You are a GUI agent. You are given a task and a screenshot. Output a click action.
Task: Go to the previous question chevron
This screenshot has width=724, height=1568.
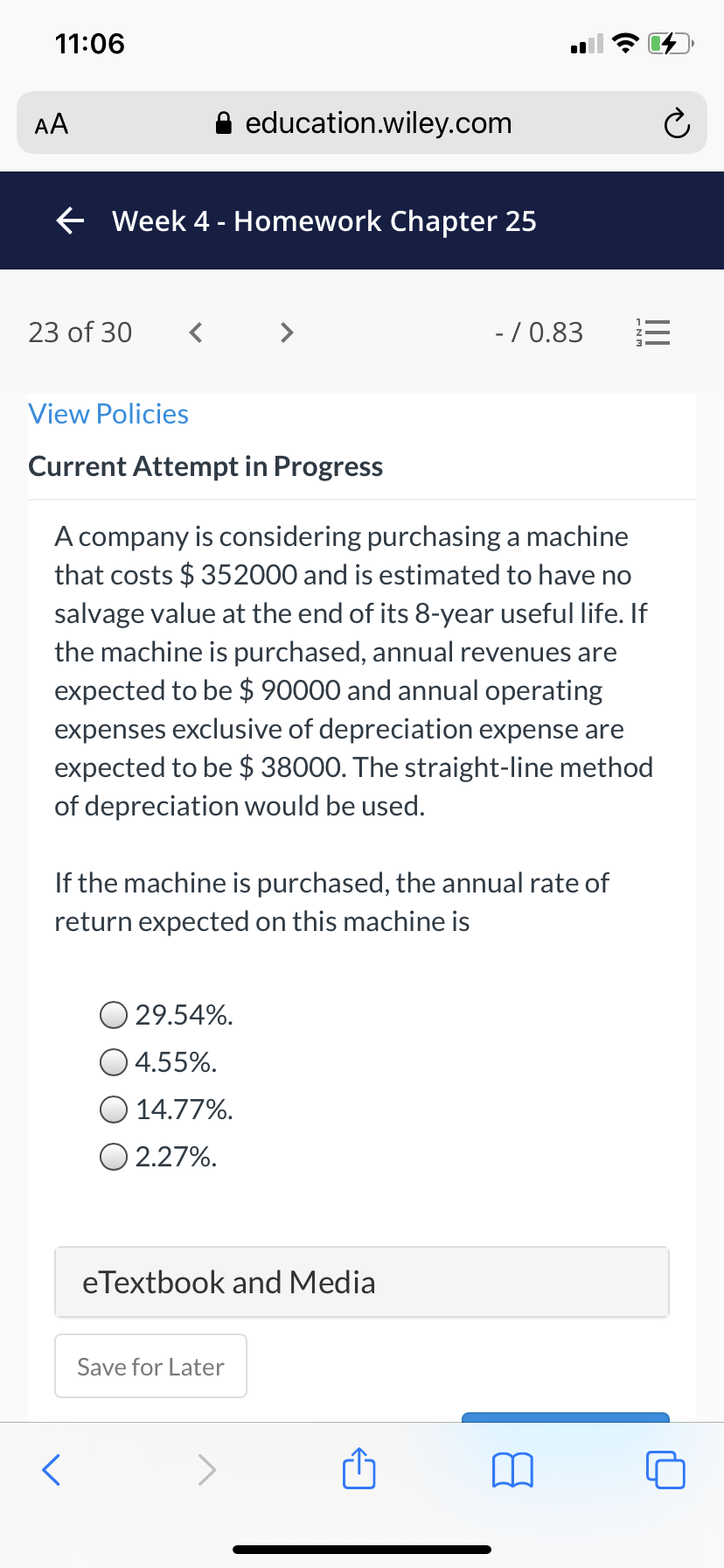click(196, 332)
